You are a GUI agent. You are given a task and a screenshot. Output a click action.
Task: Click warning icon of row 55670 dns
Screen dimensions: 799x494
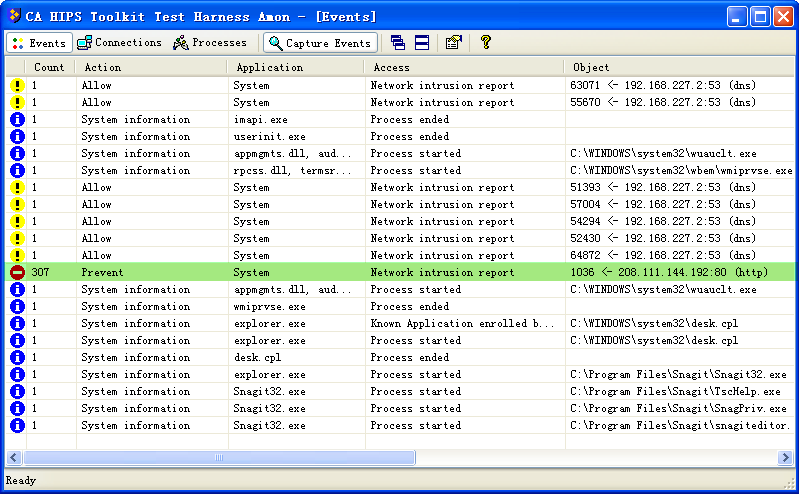(x=17, y=102)
